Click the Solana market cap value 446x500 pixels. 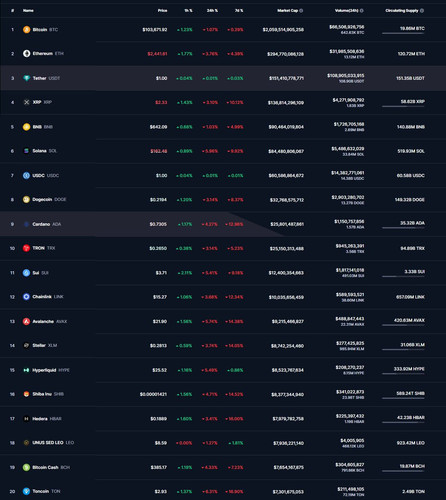click(286, 151)
